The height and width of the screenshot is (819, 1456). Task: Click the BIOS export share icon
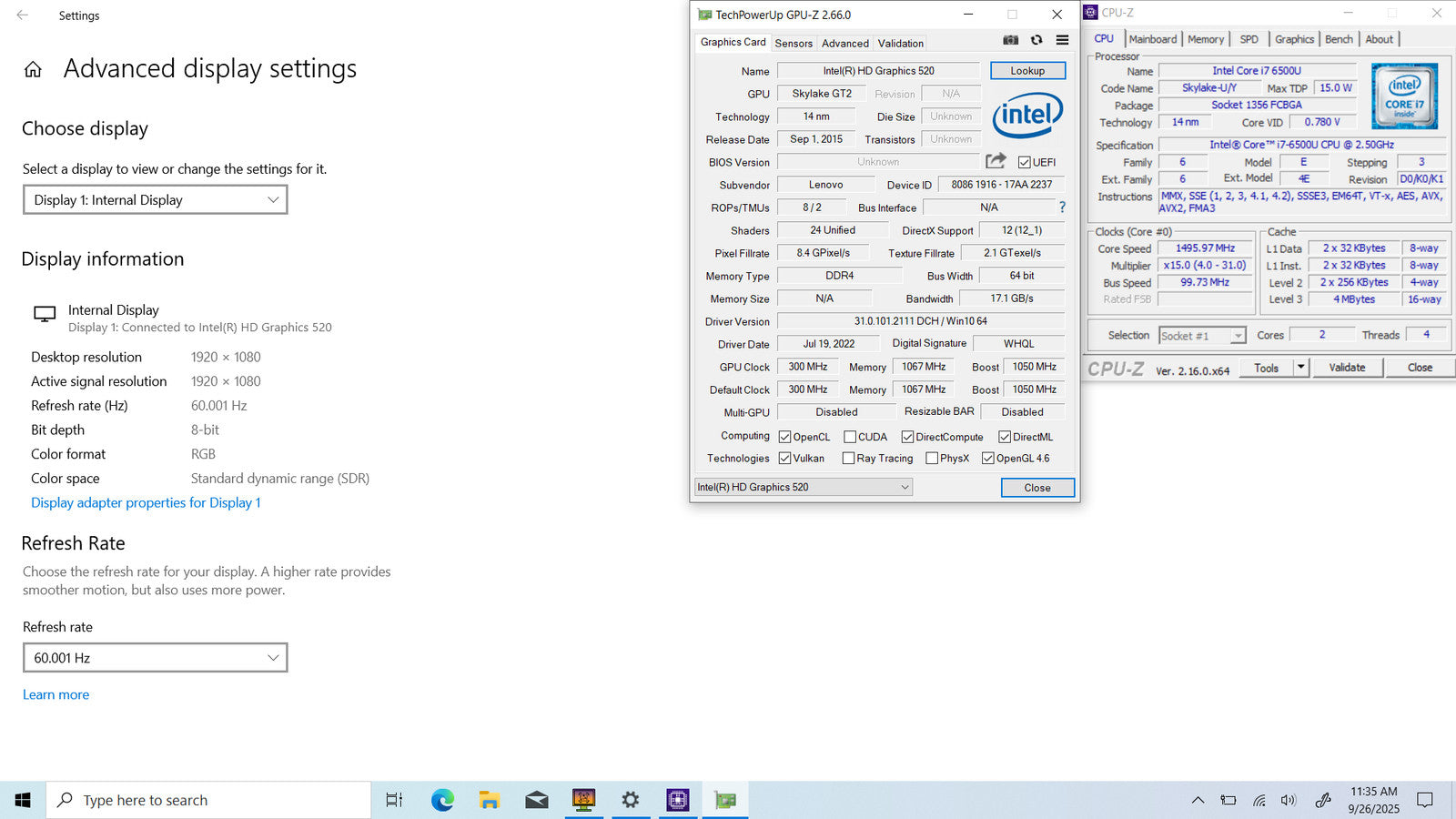[996, 161]
